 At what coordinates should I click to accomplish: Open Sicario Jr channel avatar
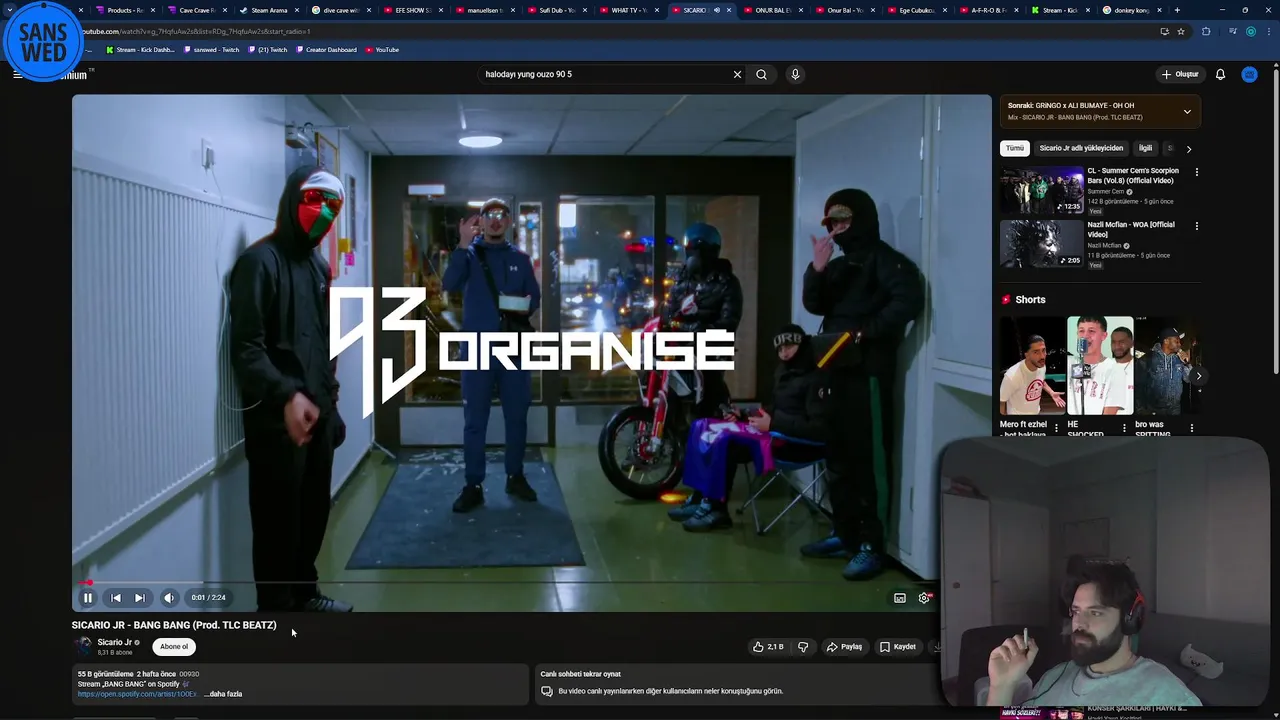pos(82,646)
